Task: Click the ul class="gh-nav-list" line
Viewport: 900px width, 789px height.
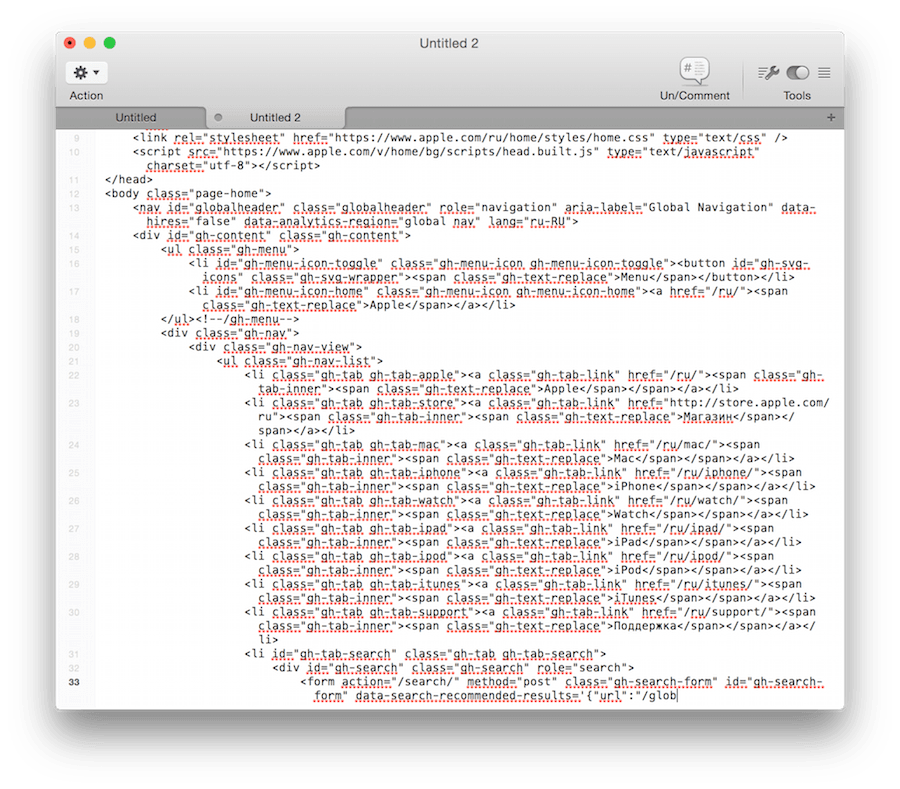Action: click(x=300, y=361)
